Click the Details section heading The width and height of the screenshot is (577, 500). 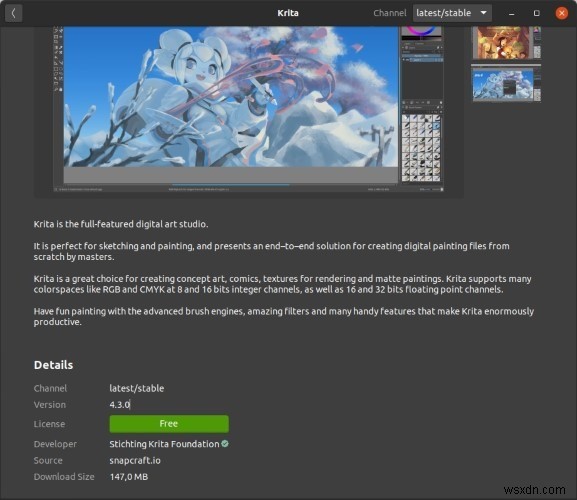click(53, 365)
